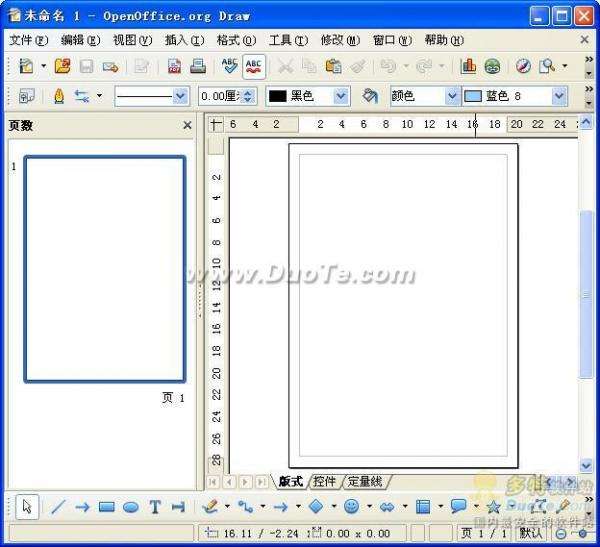
Task: Choose the Line drawing tool
Action: click(57, 507)
